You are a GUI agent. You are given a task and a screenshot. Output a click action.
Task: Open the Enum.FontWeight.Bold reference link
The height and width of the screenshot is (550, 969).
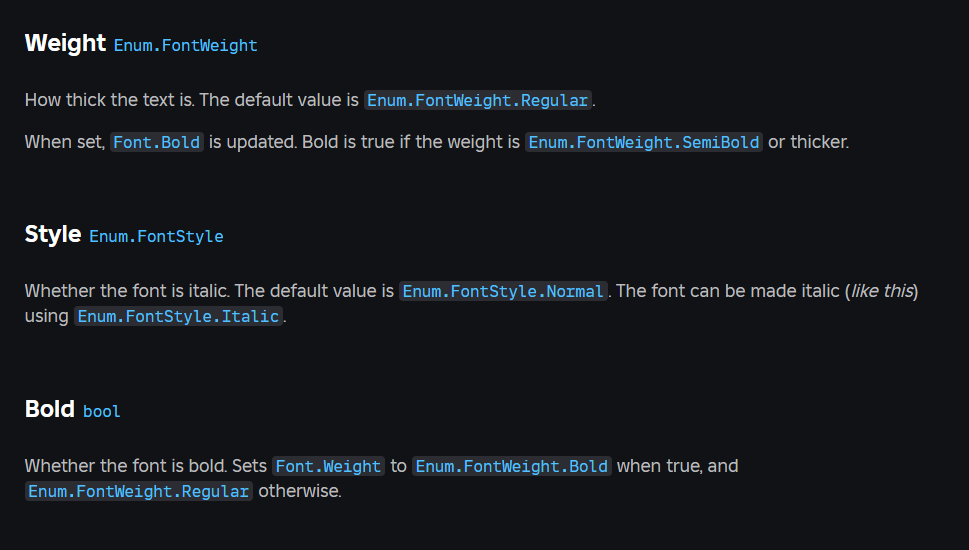tap(511, 466)
